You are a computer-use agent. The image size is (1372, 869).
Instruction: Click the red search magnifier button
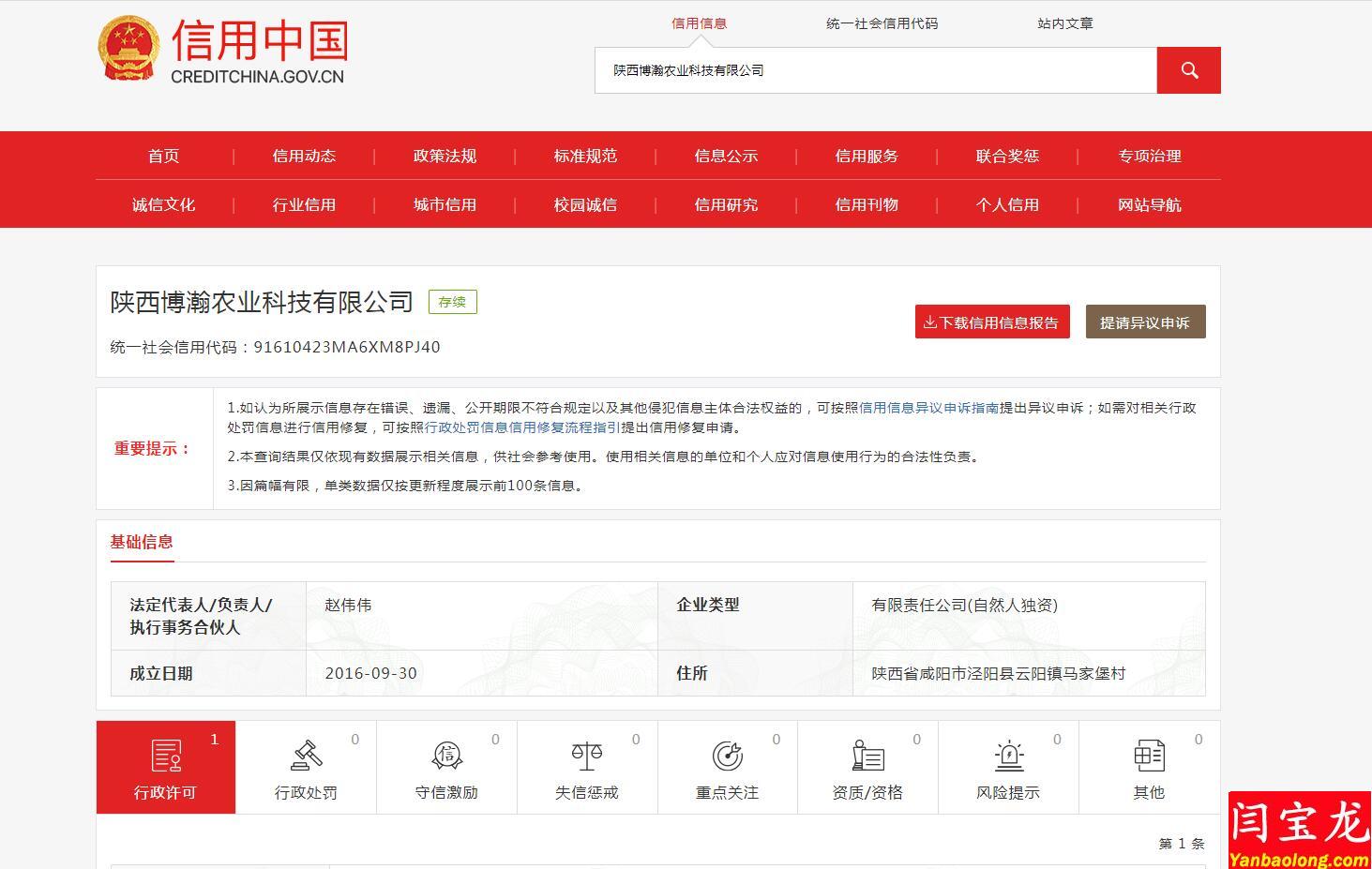point(1188,70)
